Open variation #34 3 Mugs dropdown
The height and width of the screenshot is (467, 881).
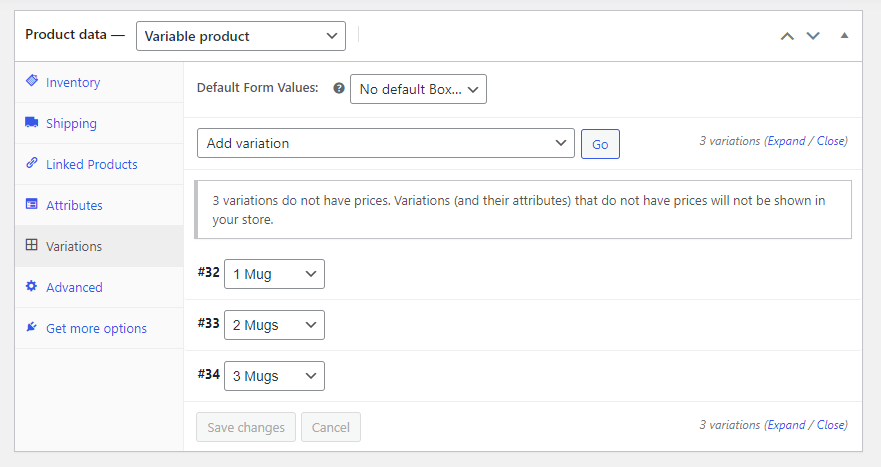[x=274, y=376]
